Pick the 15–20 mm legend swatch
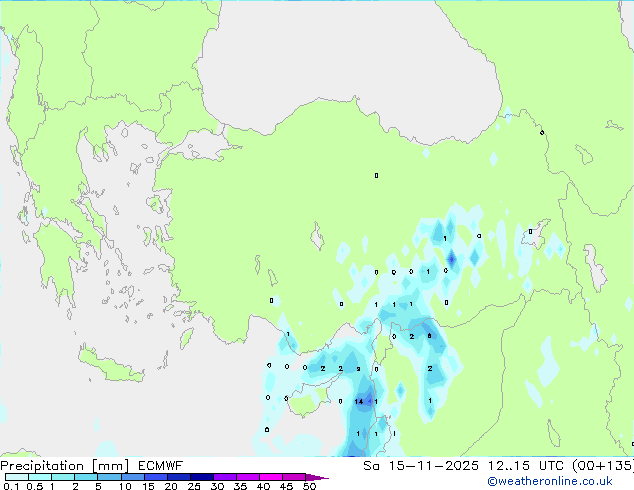Viewport: 634px width, 490px height. pos(156,477)
